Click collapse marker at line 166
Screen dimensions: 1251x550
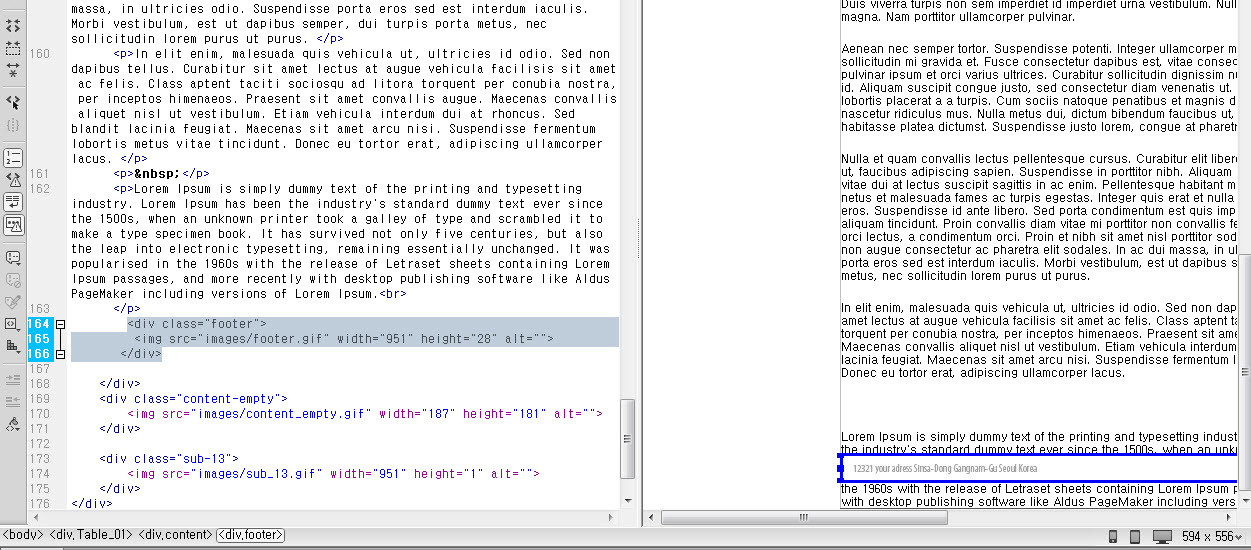pos(60,354)
